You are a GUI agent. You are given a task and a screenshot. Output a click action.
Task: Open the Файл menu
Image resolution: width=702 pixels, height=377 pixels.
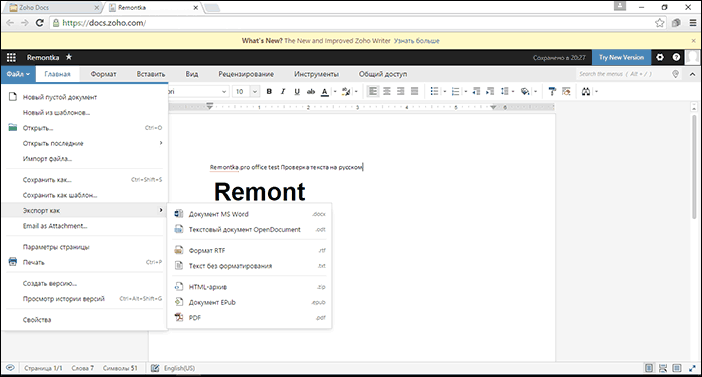18,74
